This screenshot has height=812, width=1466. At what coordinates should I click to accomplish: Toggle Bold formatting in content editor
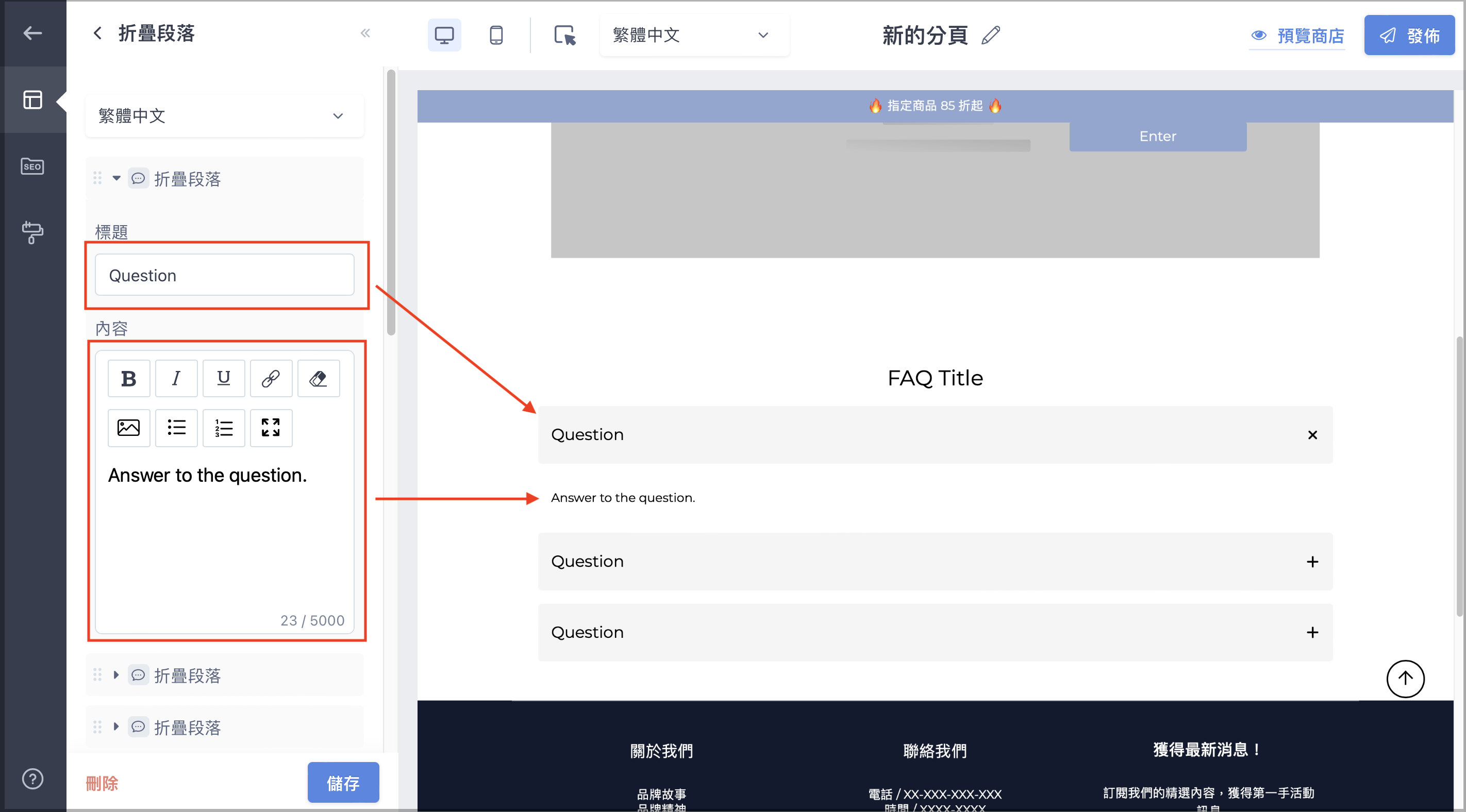(x=129, y=378)
